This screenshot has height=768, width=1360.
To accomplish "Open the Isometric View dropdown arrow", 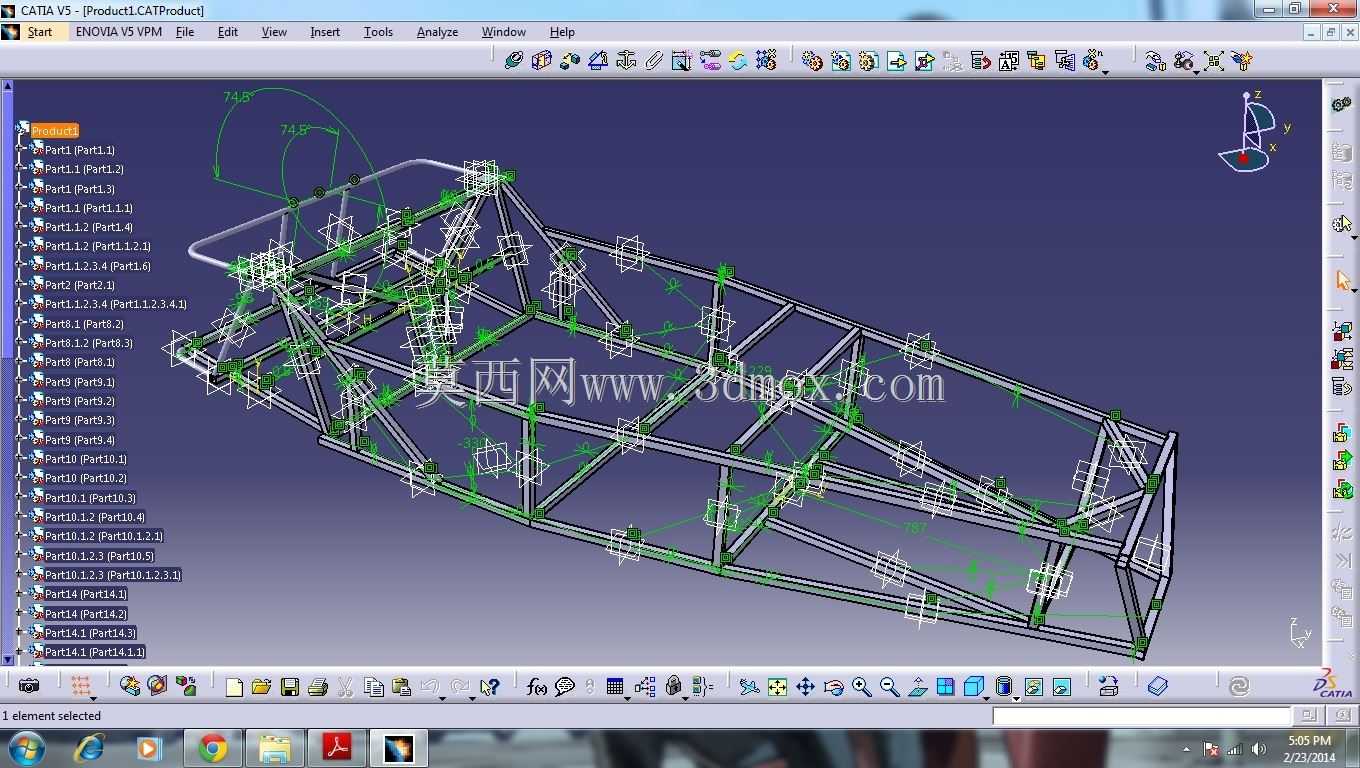I will [986, 697].
